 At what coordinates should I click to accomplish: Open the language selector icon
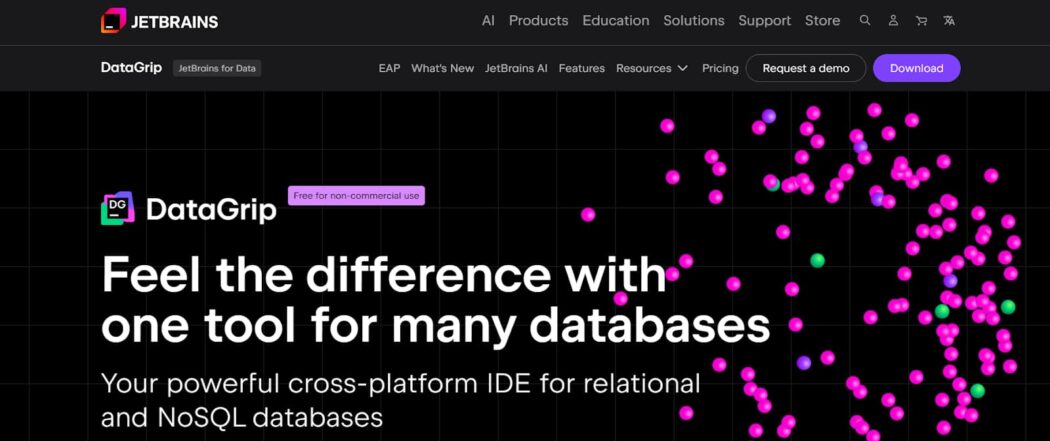click(949, 21)
